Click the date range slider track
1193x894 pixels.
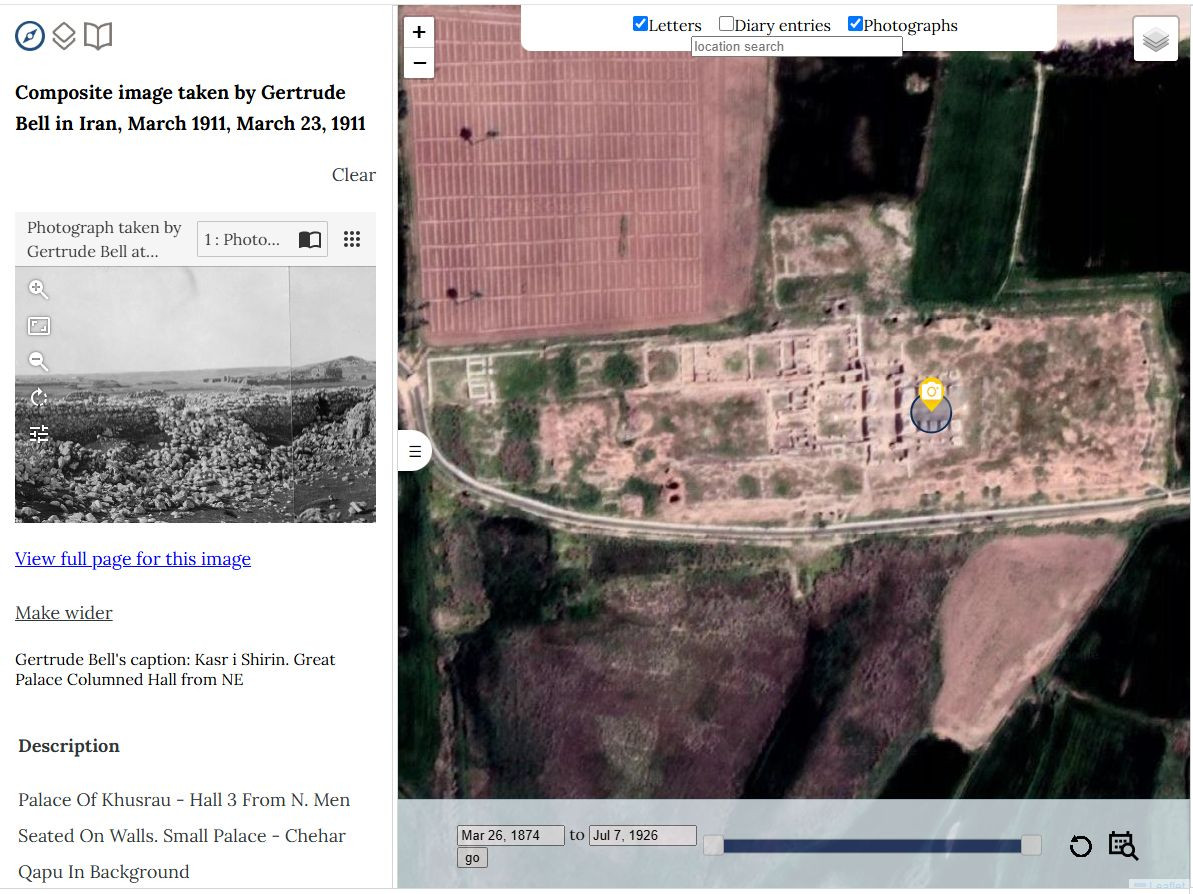[x=872, y=846]
